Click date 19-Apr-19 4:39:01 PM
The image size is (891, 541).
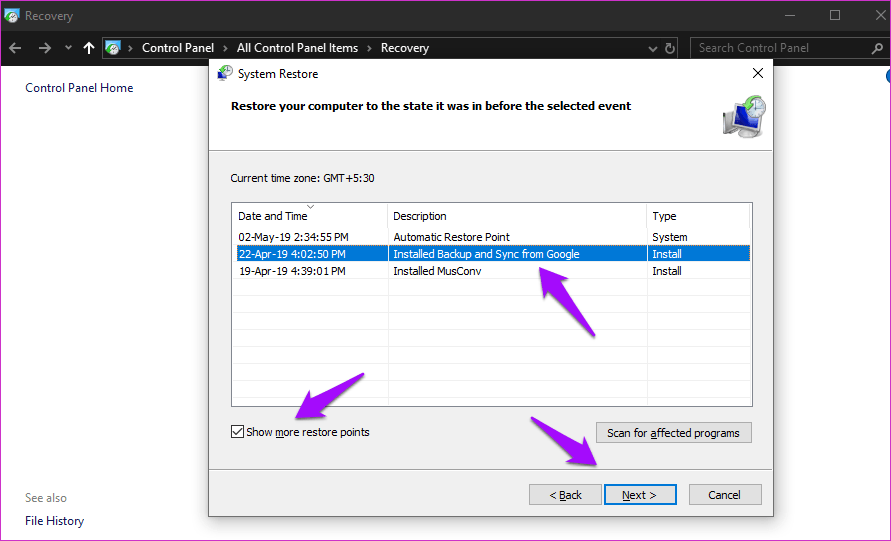point(292,271)
